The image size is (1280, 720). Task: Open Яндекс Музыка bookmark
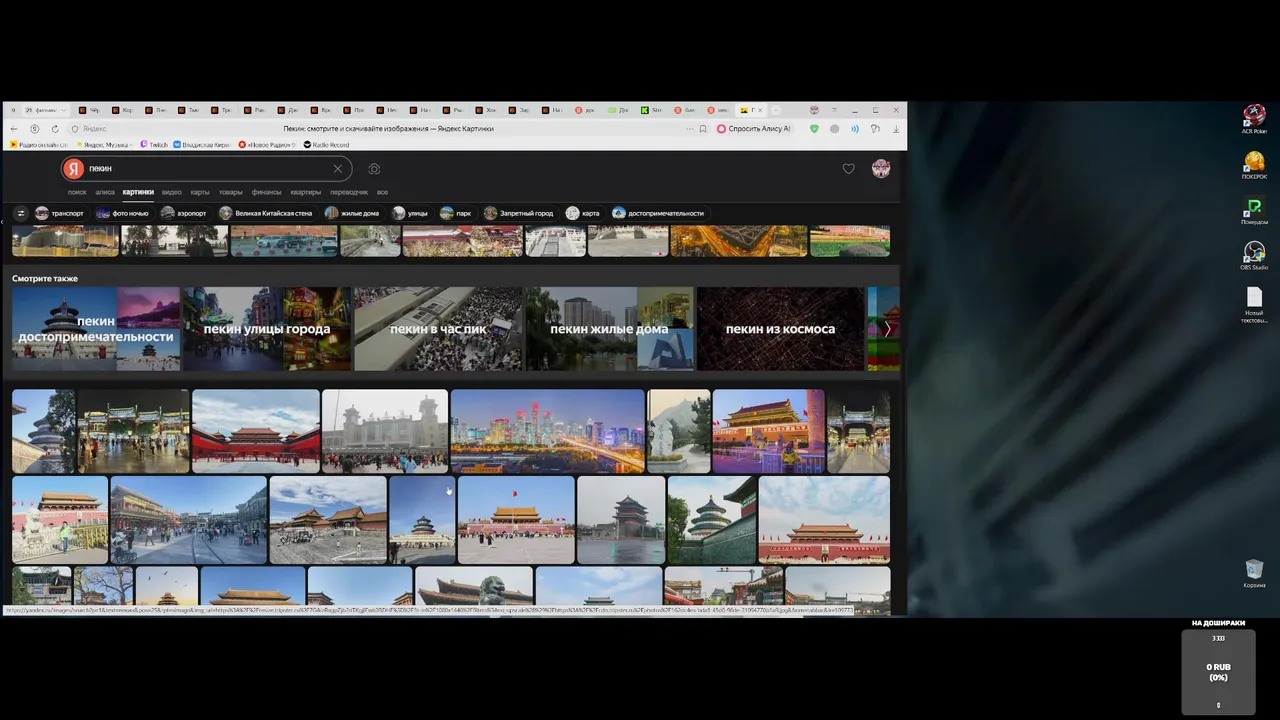[105, 145]
